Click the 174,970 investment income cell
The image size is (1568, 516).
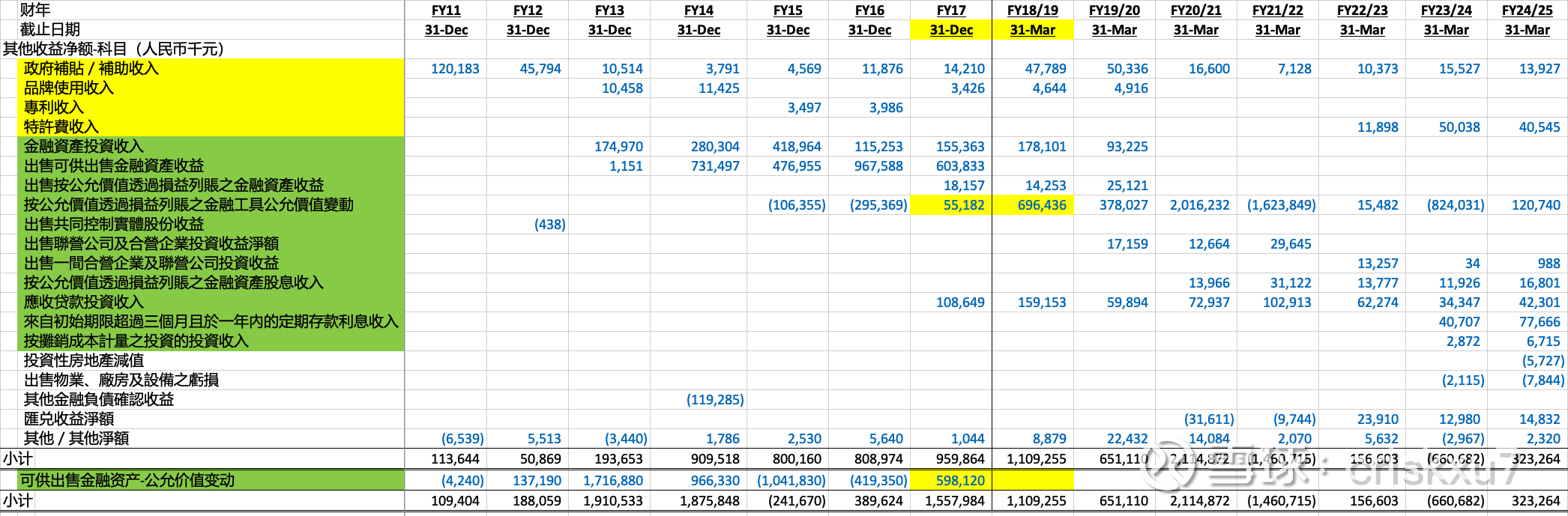coord(618,147)
